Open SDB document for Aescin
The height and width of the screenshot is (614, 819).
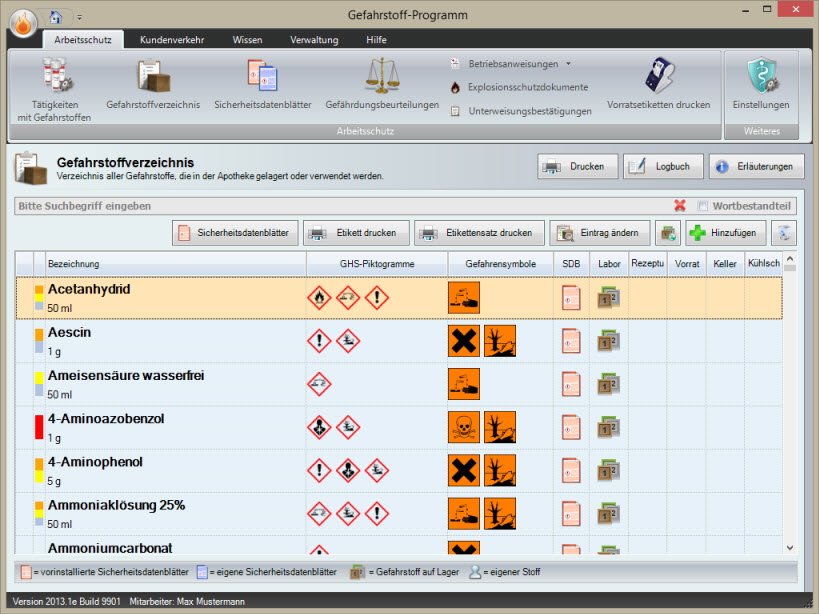(x=571, y=341)
